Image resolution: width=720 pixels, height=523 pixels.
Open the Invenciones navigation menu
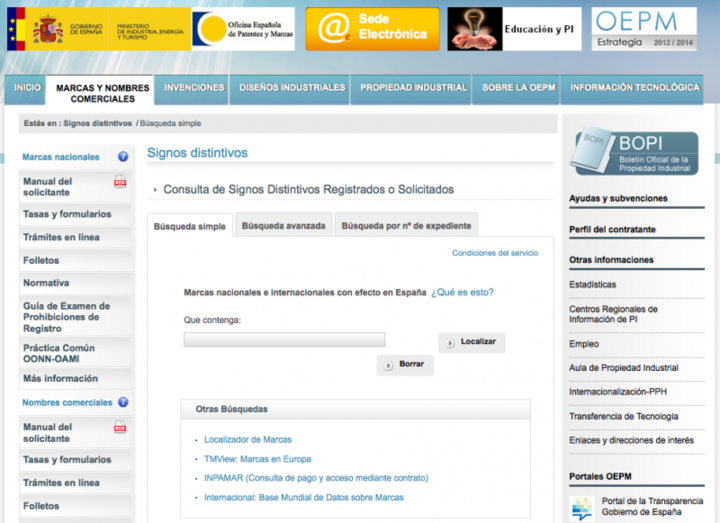194,88
